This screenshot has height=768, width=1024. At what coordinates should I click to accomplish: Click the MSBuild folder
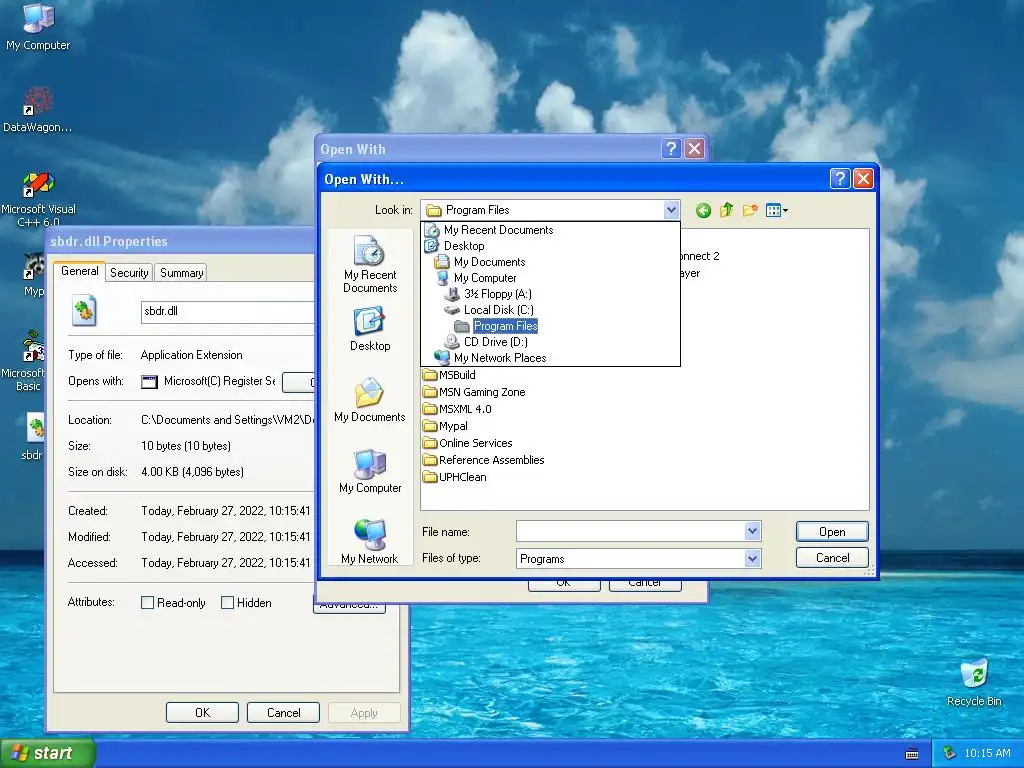click(449, 375)
